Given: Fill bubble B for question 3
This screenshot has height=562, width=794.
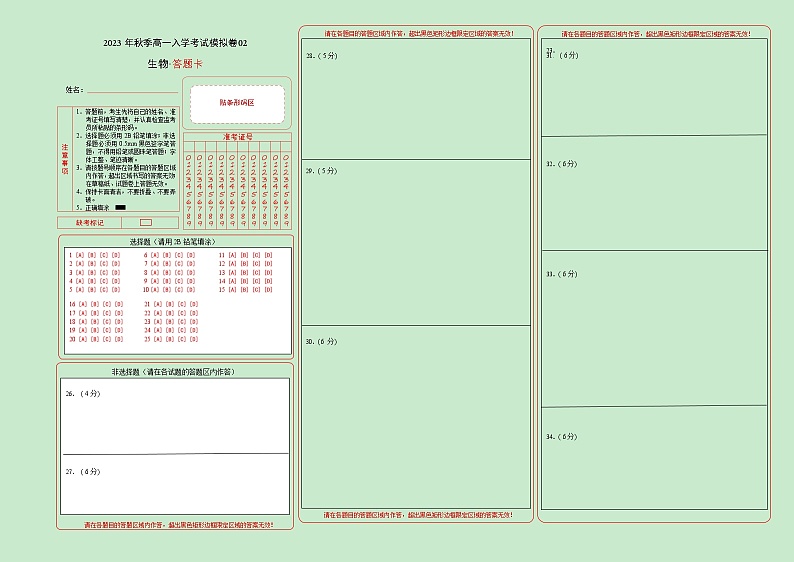Looking at the screenshot, I should tap(92, 272).
